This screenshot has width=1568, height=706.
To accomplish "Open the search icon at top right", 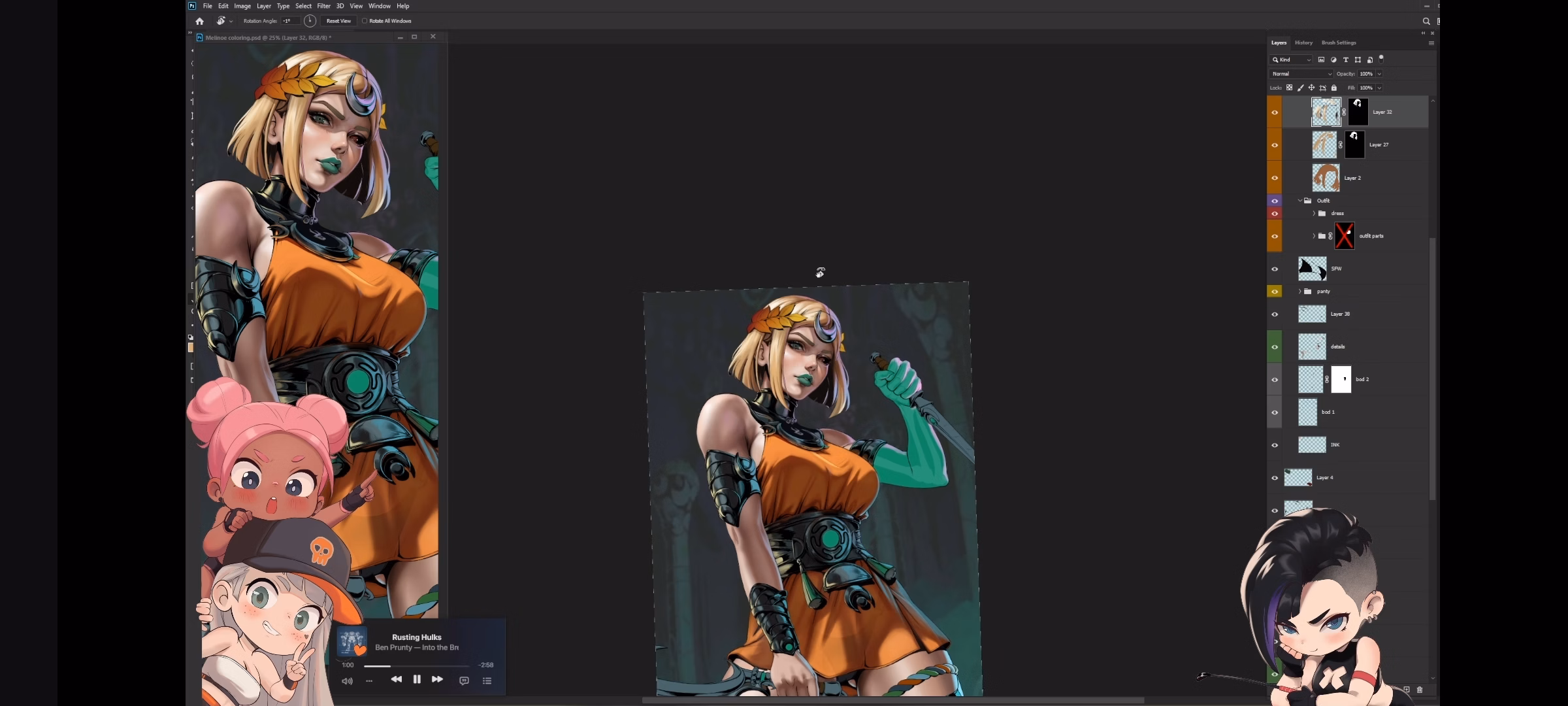I will (x=1426, y=21).
